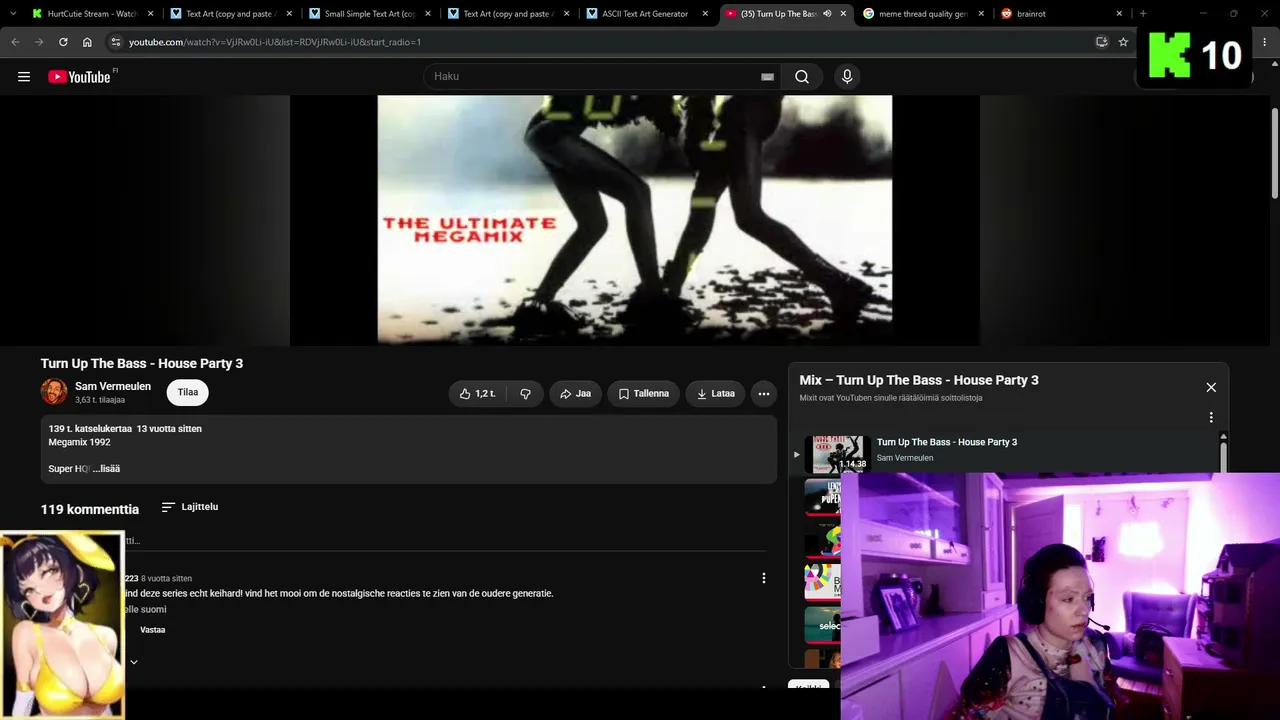Screen dimensions: 1280x720
Task: Close the Turn Up The Bass tab
Action: click(x=843, y=14)
